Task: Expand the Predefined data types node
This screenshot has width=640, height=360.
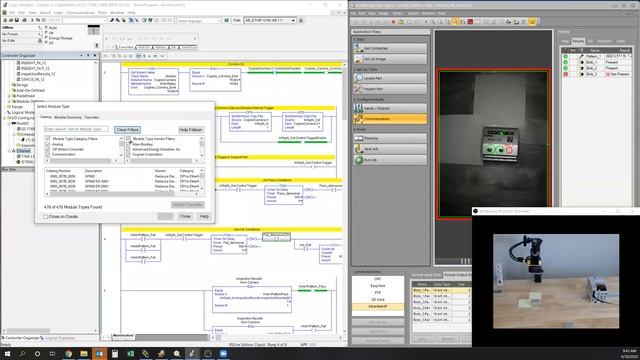Action: pos(9,96)
